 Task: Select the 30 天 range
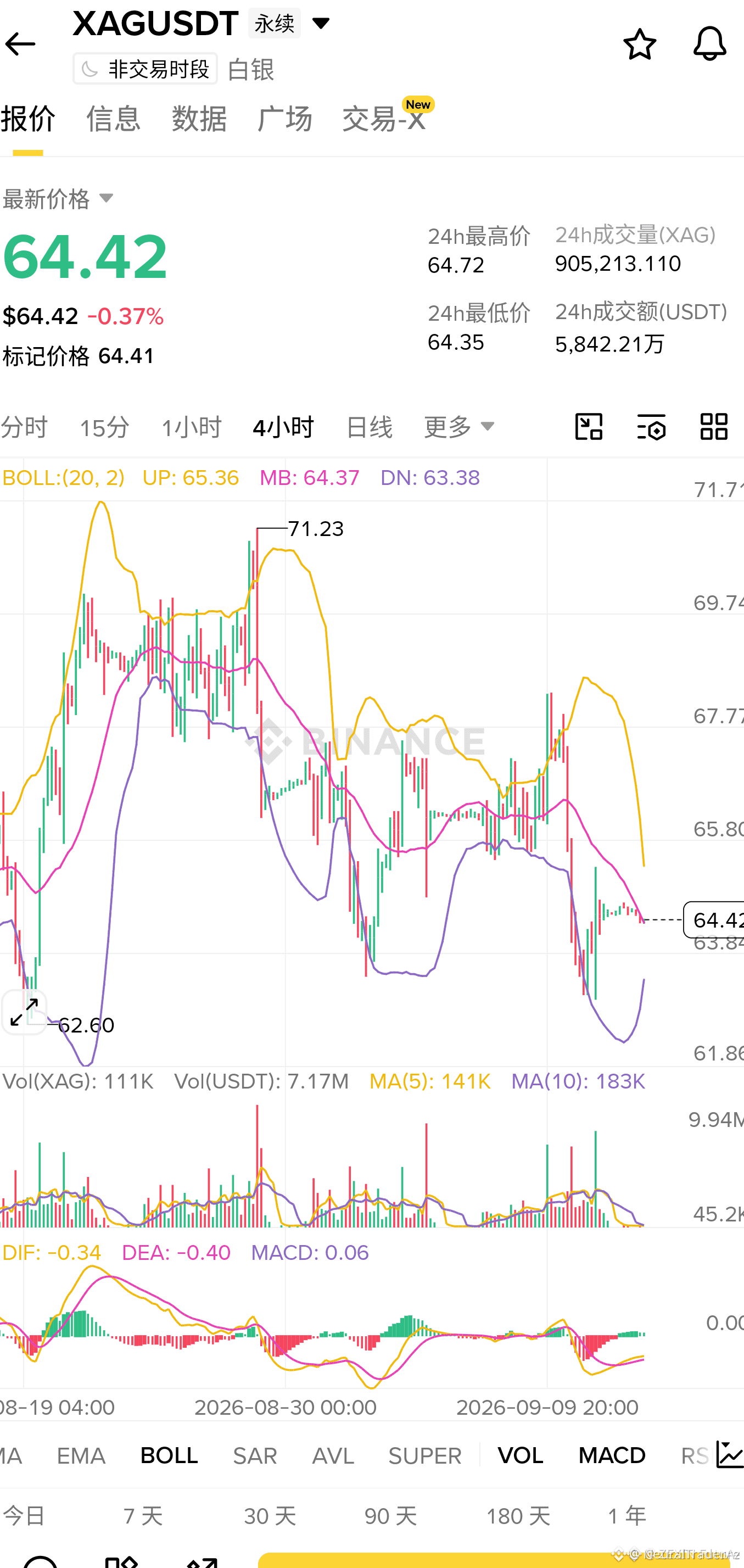click(x=270, y=1516)
